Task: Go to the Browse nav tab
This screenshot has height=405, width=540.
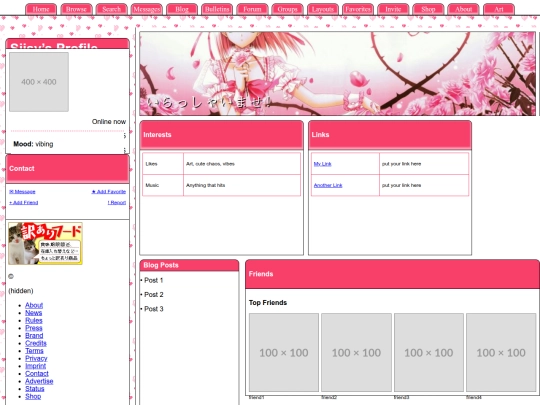Action: 76,9
